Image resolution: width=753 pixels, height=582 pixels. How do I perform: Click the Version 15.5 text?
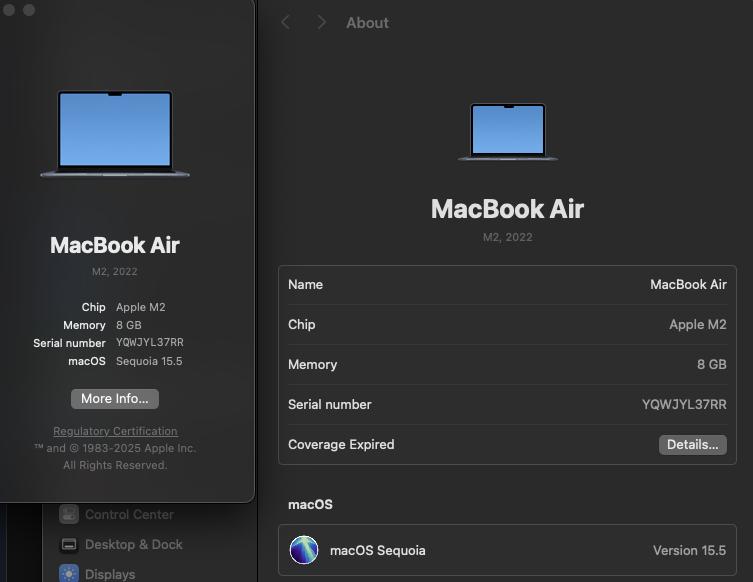tap(689, 550)
